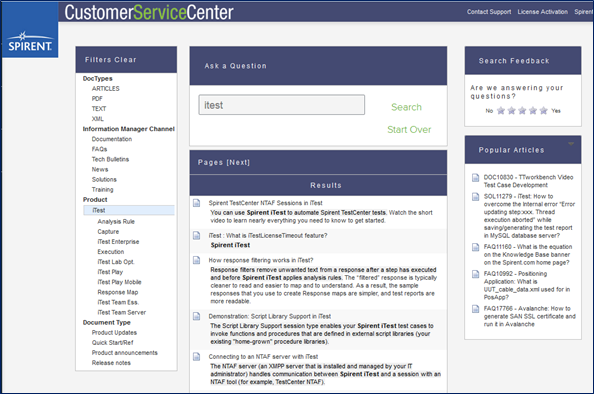Select the highlighted iTest product filter
Image resolution: width=594 pixels, height=394 pixels.
129,210
